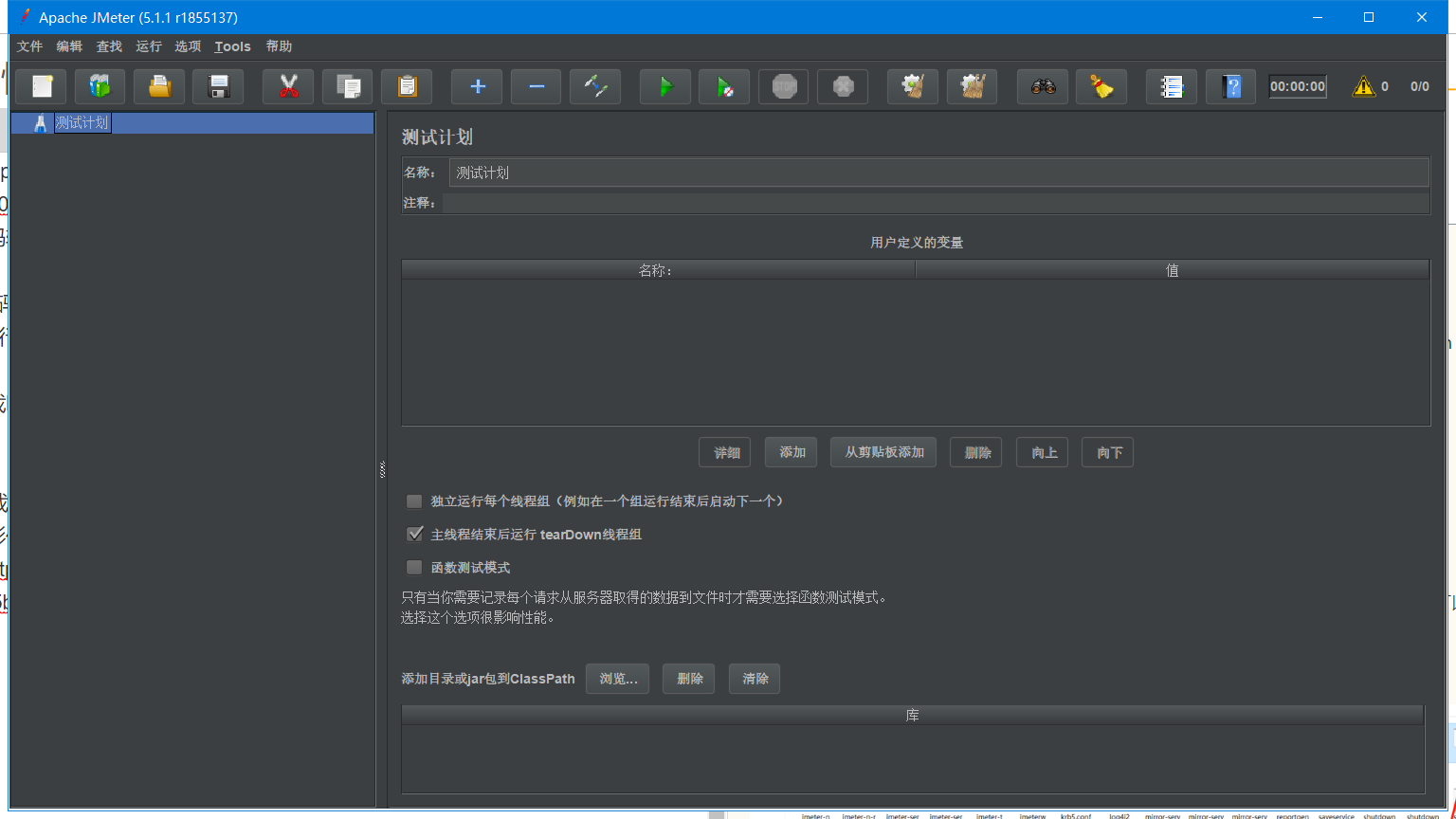The height and width of the screenshot is (819, 1456).
Task: Click the 00:00:00 elapsed time display
Action: click(1298, 86)
